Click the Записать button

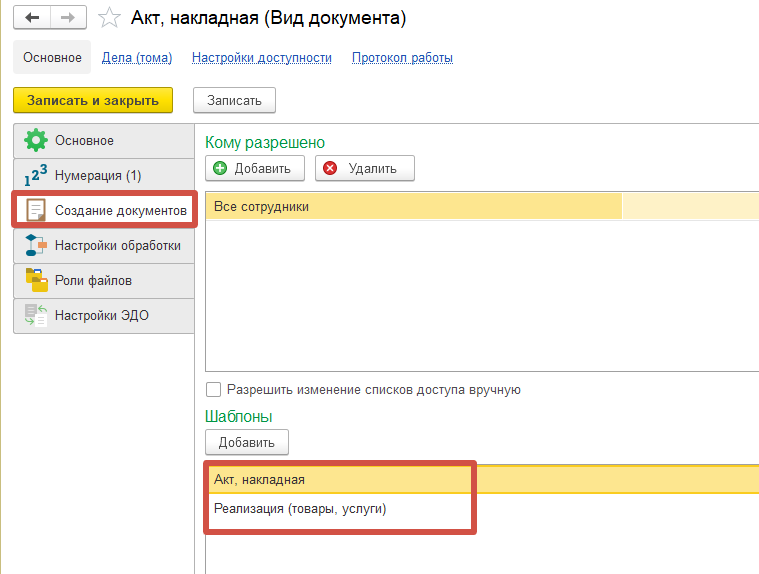(234, 100)
